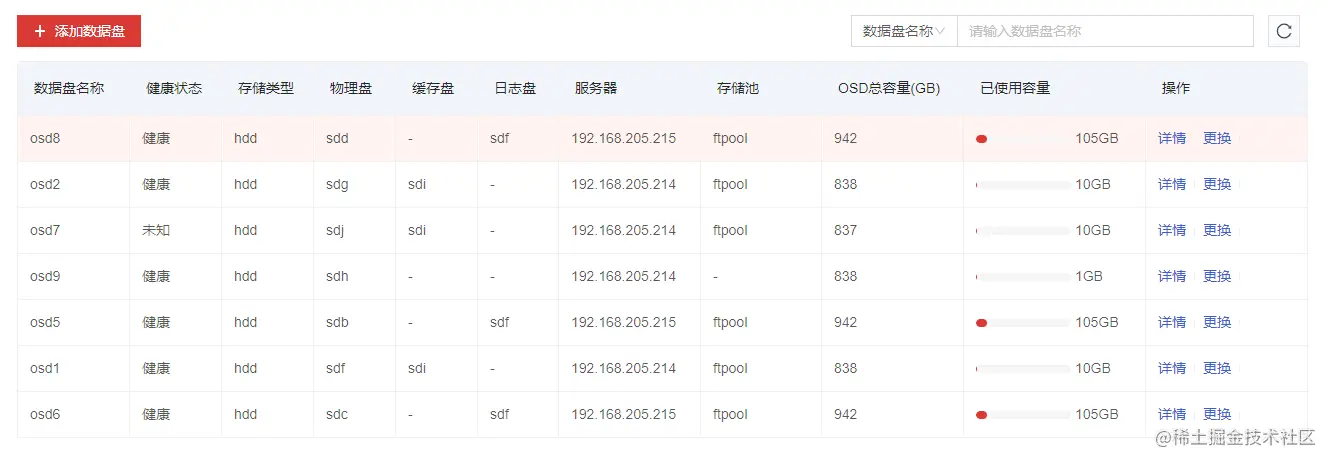
Task: Click plus icon on 添加数据盘 button
Action: tap(40, 31)
